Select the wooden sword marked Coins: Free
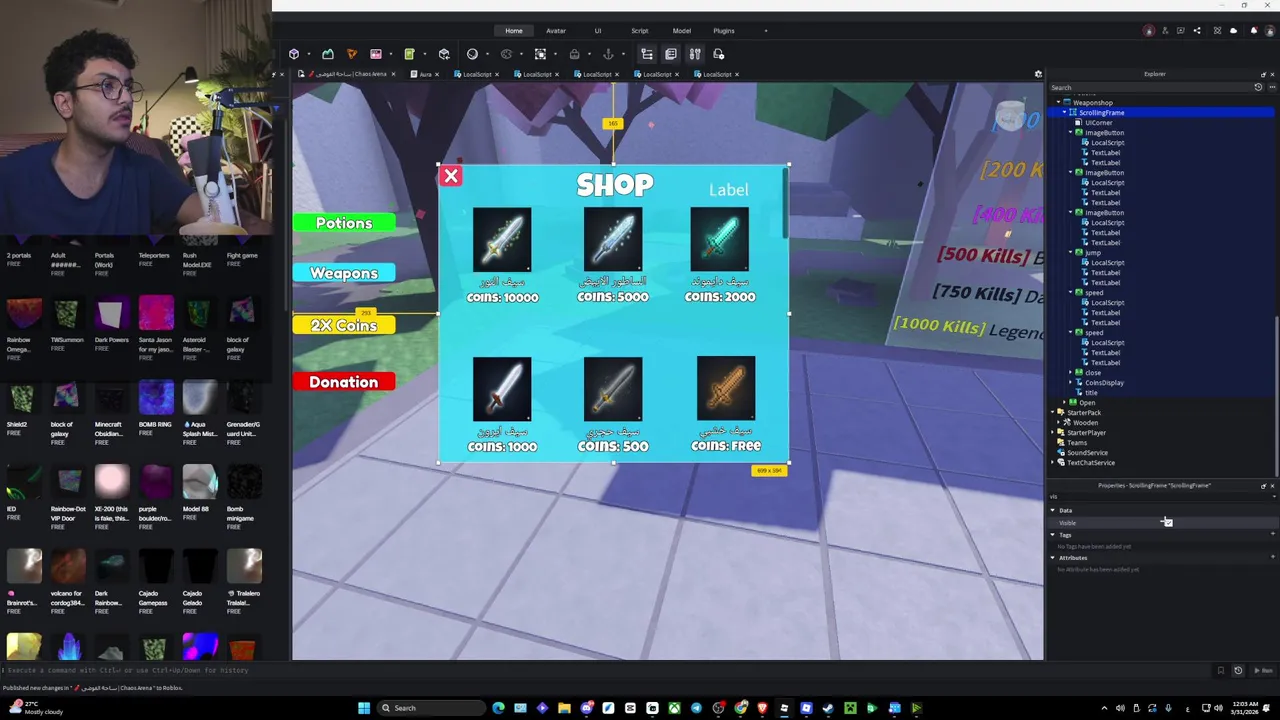1280x720 pixels. pos(726,388)
